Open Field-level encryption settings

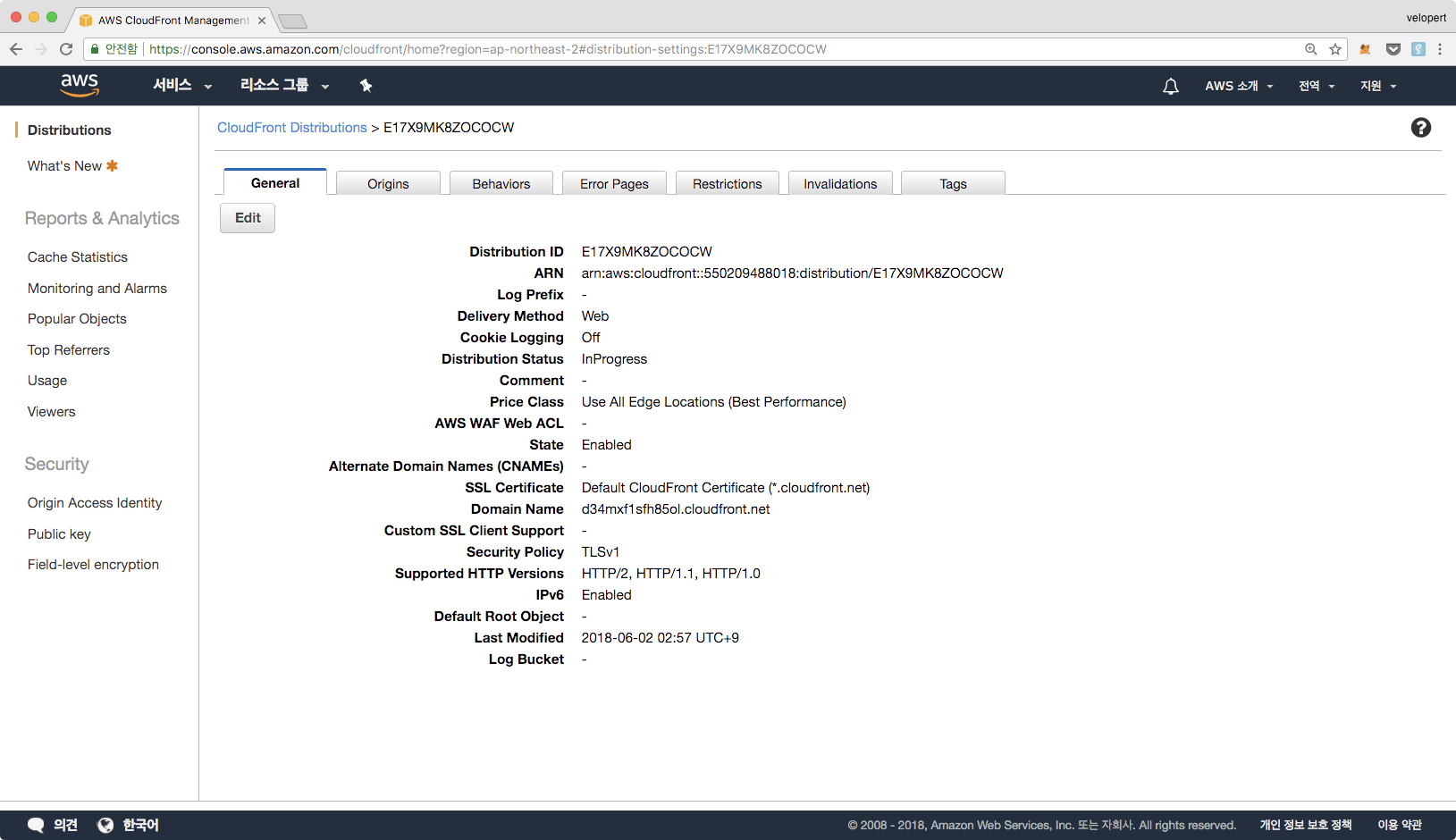(x=93, y=565)
